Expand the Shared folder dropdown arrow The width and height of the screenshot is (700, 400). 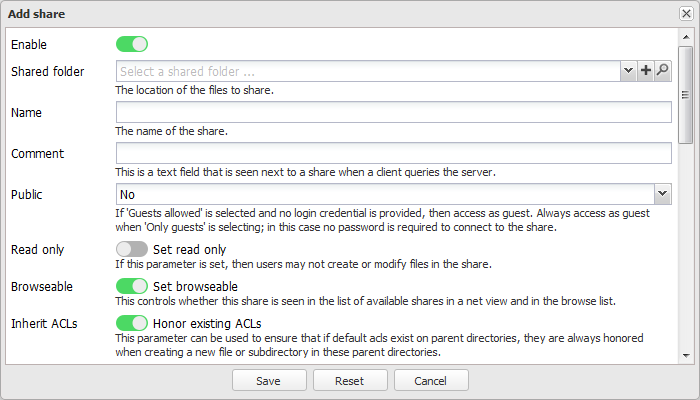click(x=628, y=71)
